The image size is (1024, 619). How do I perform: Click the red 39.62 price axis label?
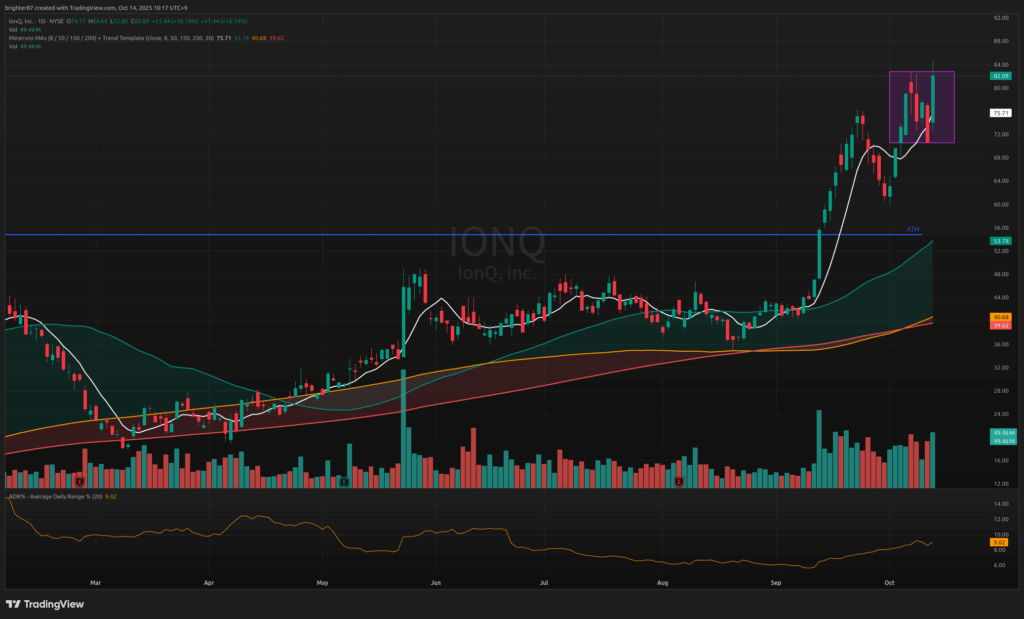tap(999, 326)
